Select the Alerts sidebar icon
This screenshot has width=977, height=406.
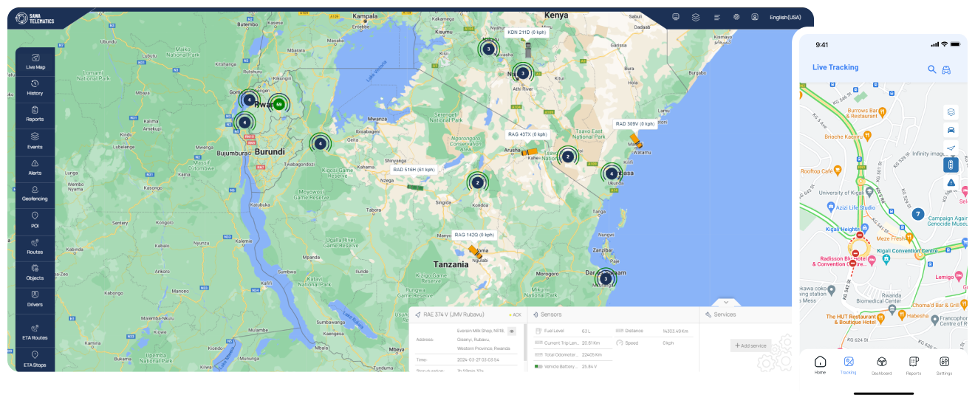click(x=35, y=166)
